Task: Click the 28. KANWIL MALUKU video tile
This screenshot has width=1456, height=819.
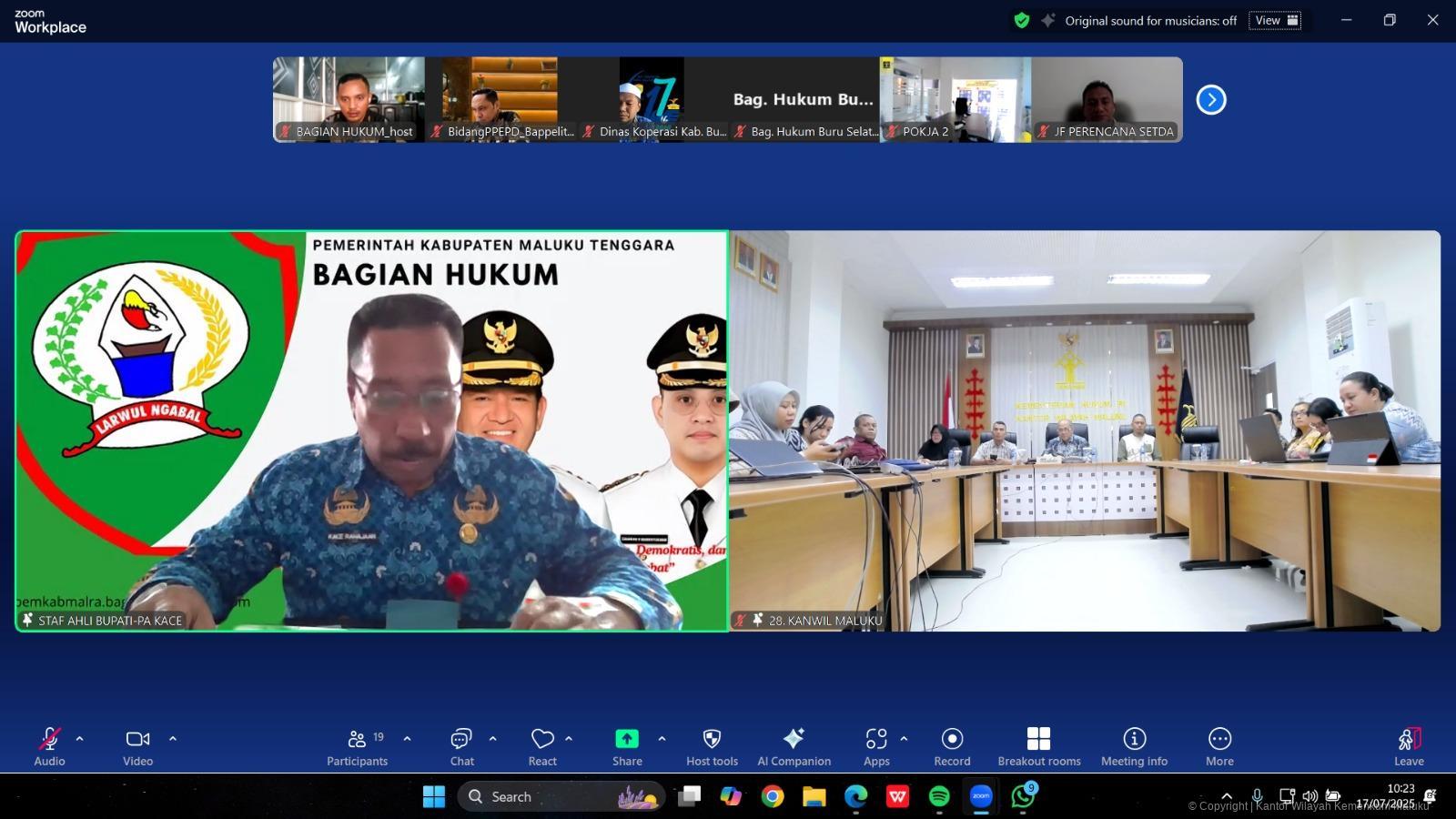Action: [x=1085, y=430]
